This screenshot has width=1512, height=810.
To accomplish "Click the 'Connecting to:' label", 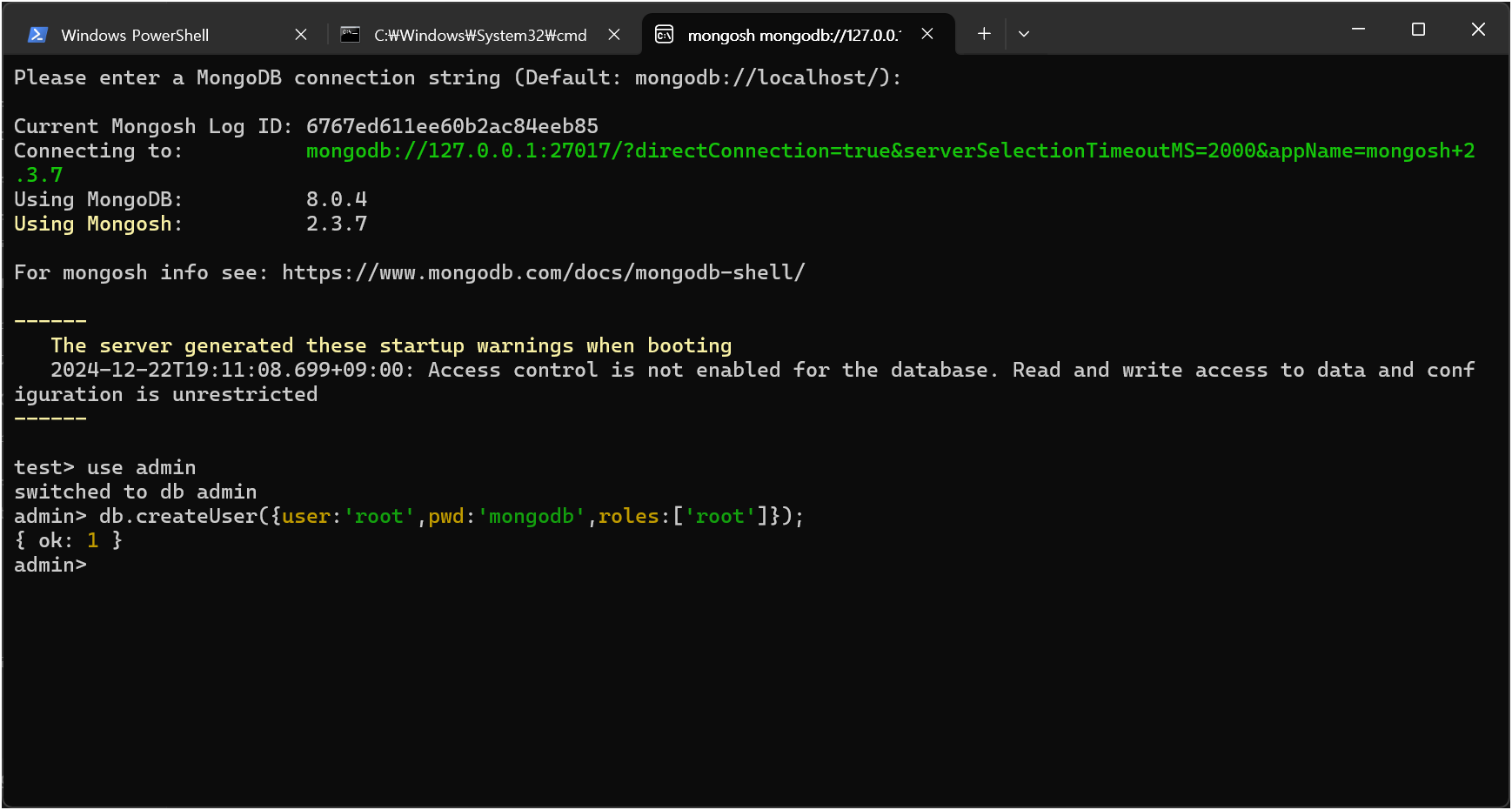I will 98,151.
